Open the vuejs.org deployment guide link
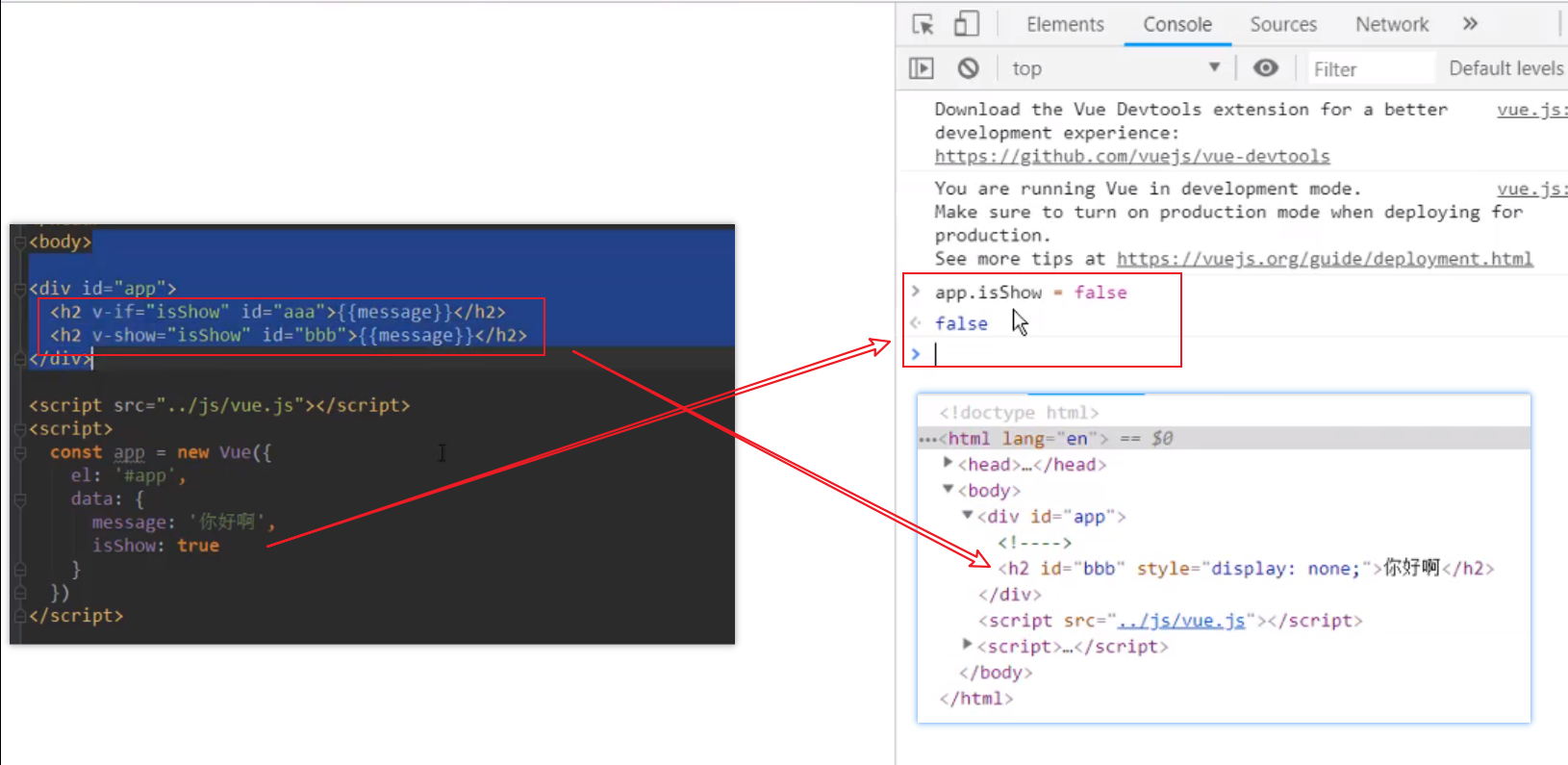The width and height of the screenshot is (1568, 765). [x=1325, y=259]
